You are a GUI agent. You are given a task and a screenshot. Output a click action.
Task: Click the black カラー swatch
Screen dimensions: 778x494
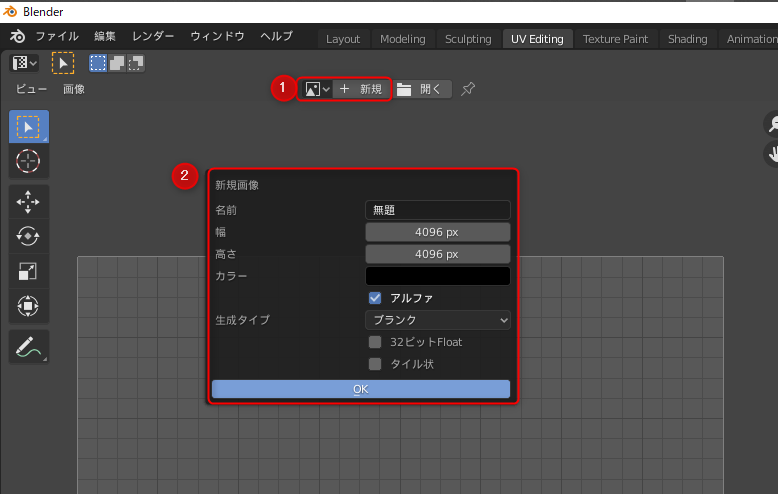coord(437,276)
